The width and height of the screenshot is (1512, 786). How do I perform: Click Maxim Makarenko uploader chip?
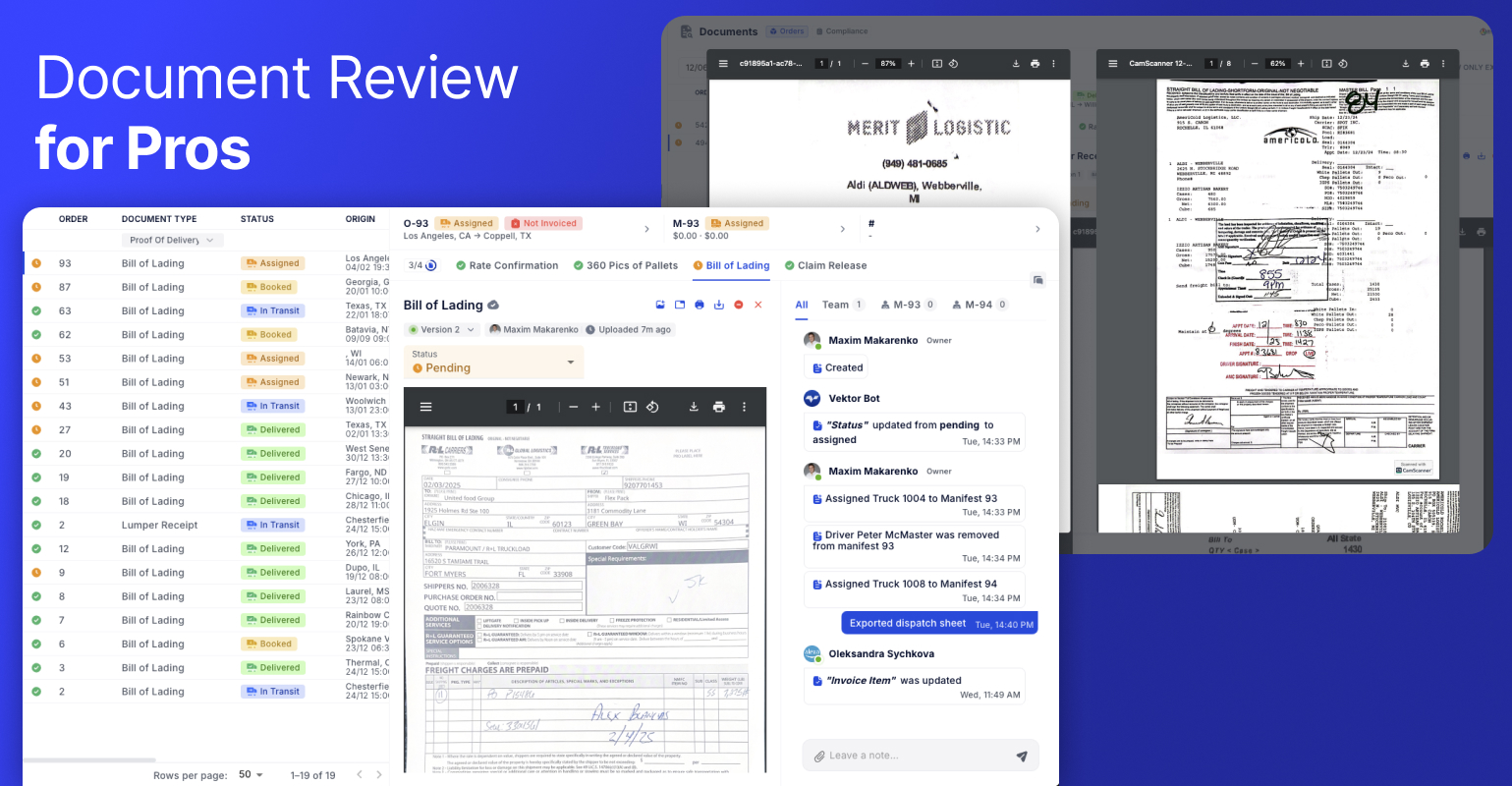click(534, 330)
